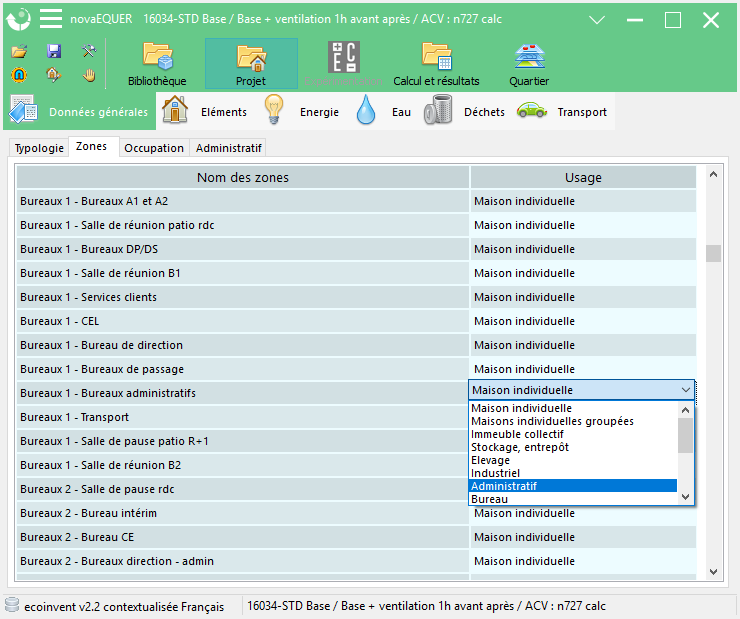The height and width of the screenshot is (619, 740).
Task: Open the Eau water drop icon
Action: pos(366,110)
